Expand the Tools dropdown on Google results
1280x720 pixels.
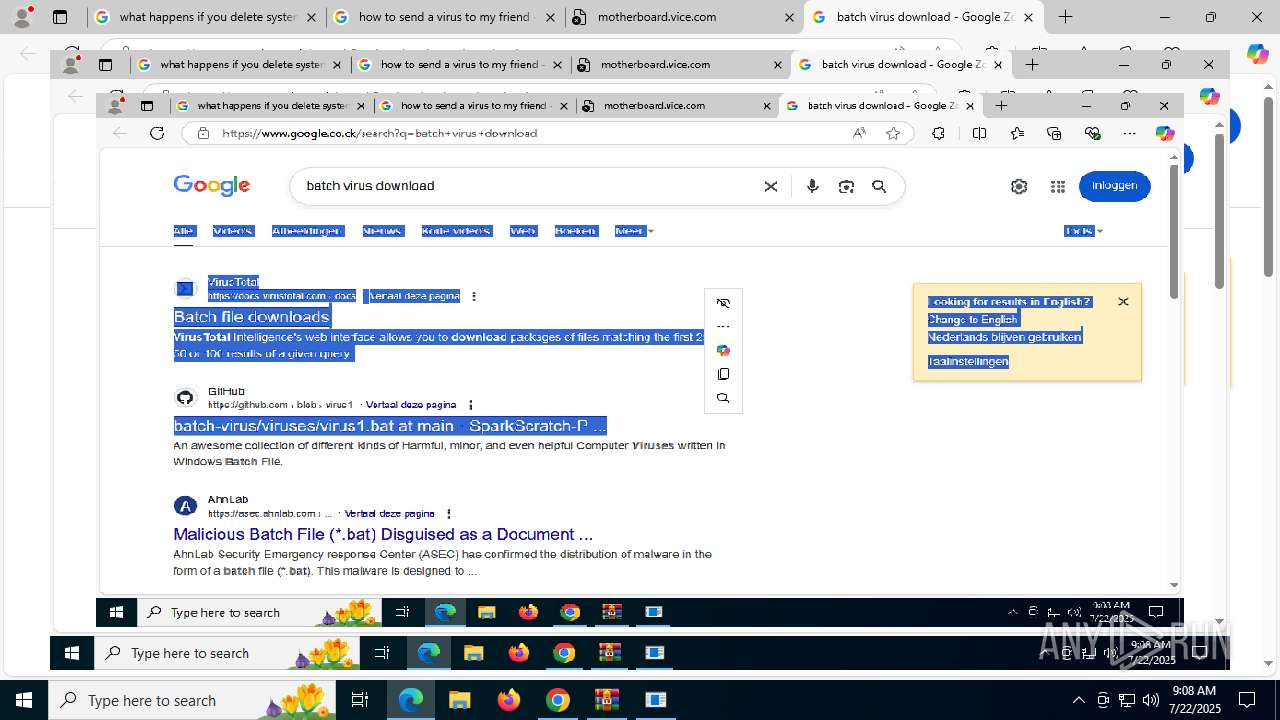click(1084, 231)
